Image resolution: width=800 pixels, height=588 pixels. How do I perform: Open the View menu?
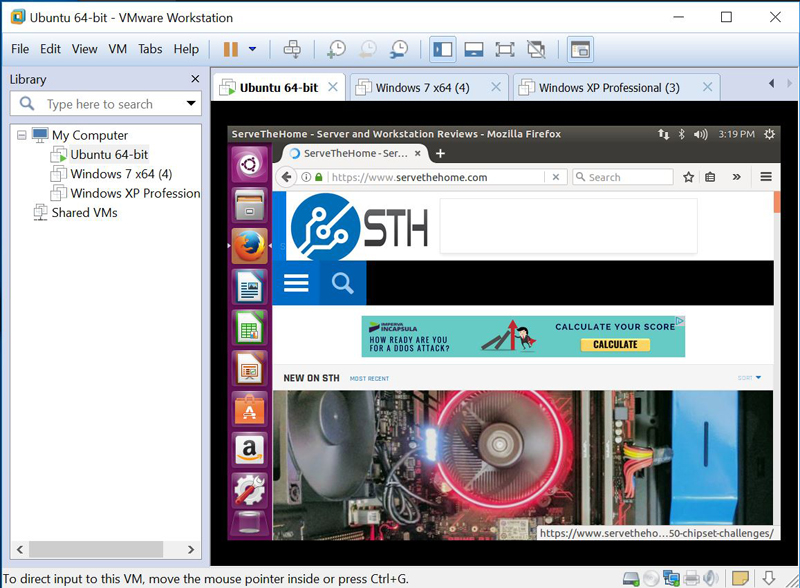coord(84,49)
